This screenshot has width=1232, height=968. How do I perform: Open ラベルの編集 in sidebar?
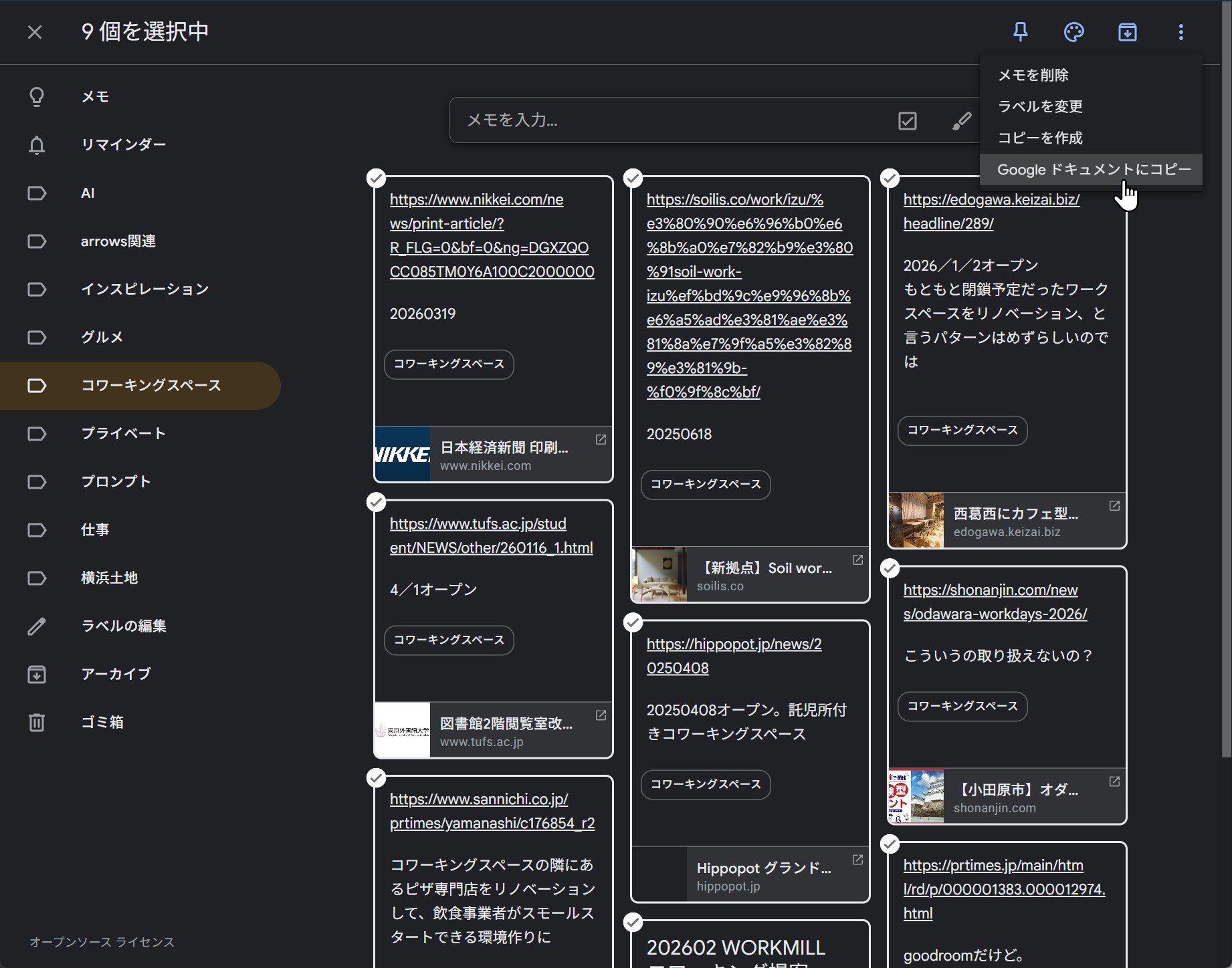[123, 626]
